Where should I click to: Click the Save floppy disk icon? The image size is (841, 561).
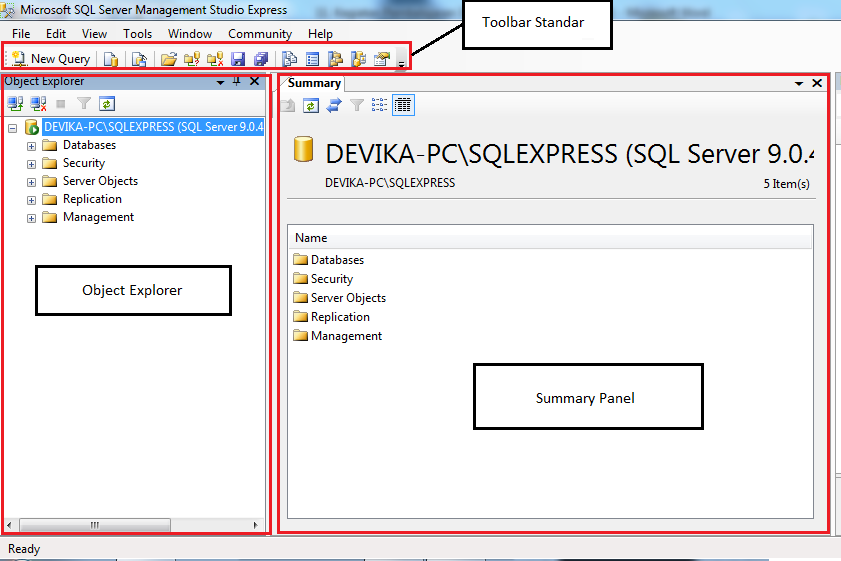[x=238, y=59]
